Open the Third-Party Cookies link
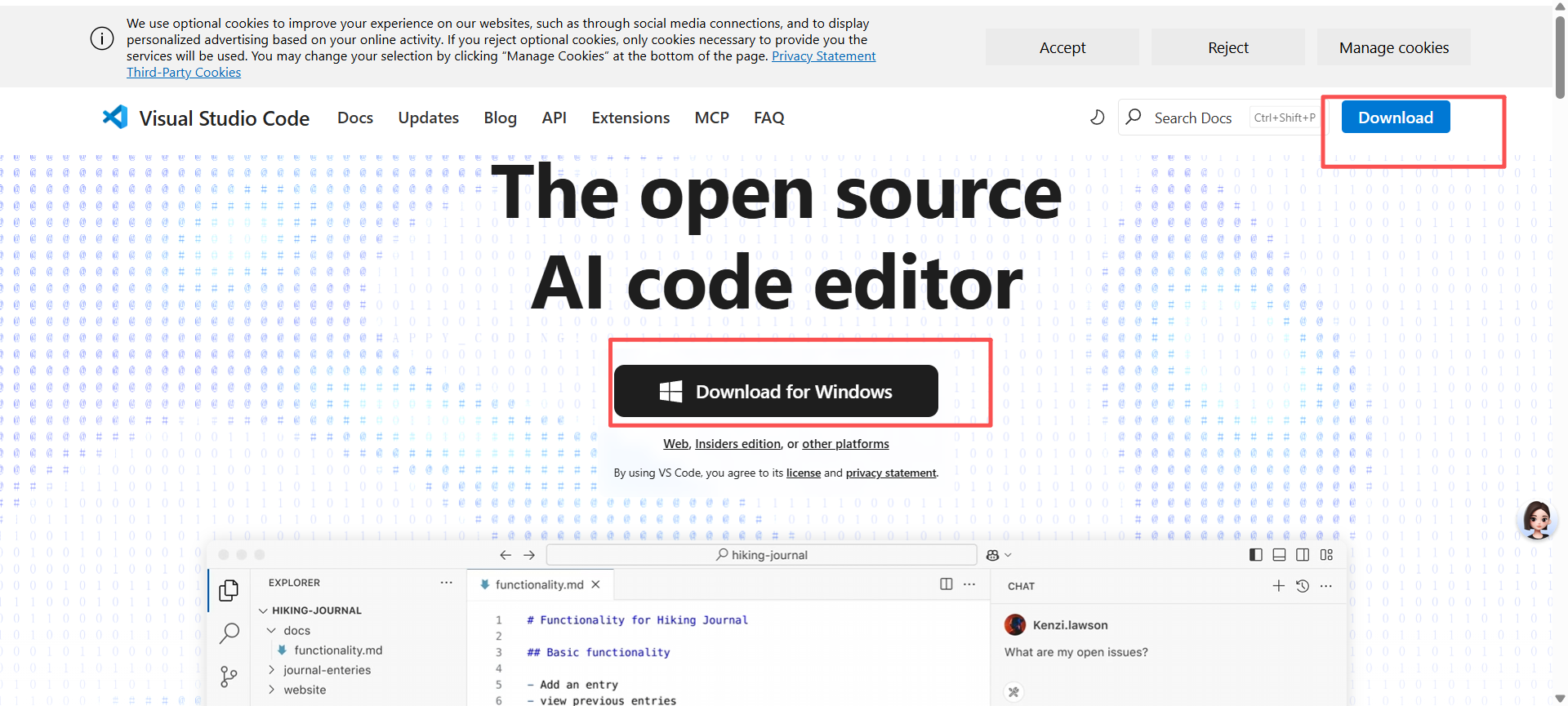The width and height of the screenshot is (1568, 706). pos(184,72)
